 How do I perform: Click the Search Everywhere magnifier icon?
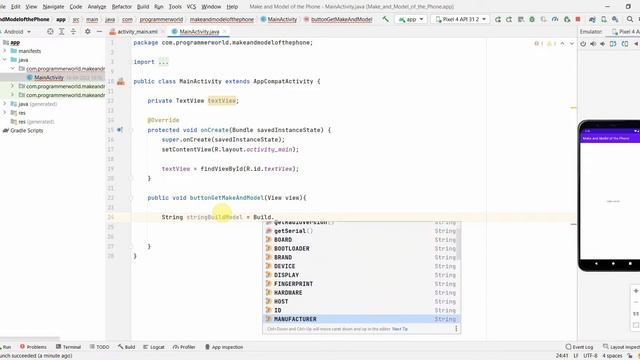tap(630, 19)
